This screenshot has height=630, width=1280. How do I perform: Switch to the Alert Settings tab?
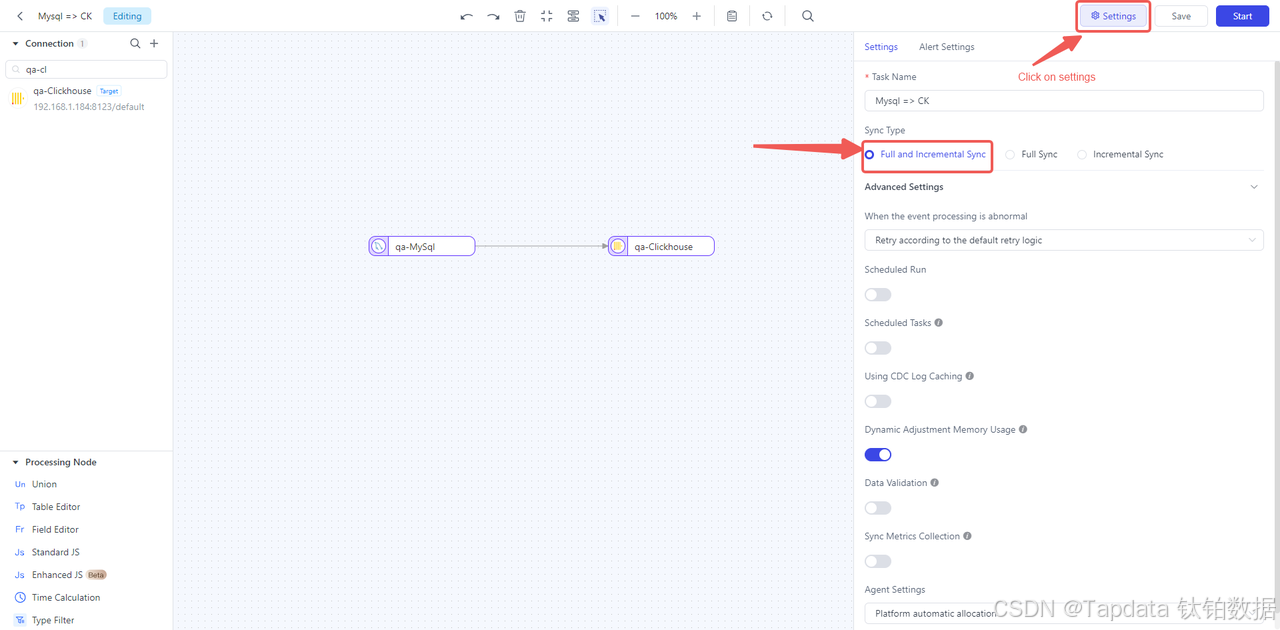click(947, 47)
